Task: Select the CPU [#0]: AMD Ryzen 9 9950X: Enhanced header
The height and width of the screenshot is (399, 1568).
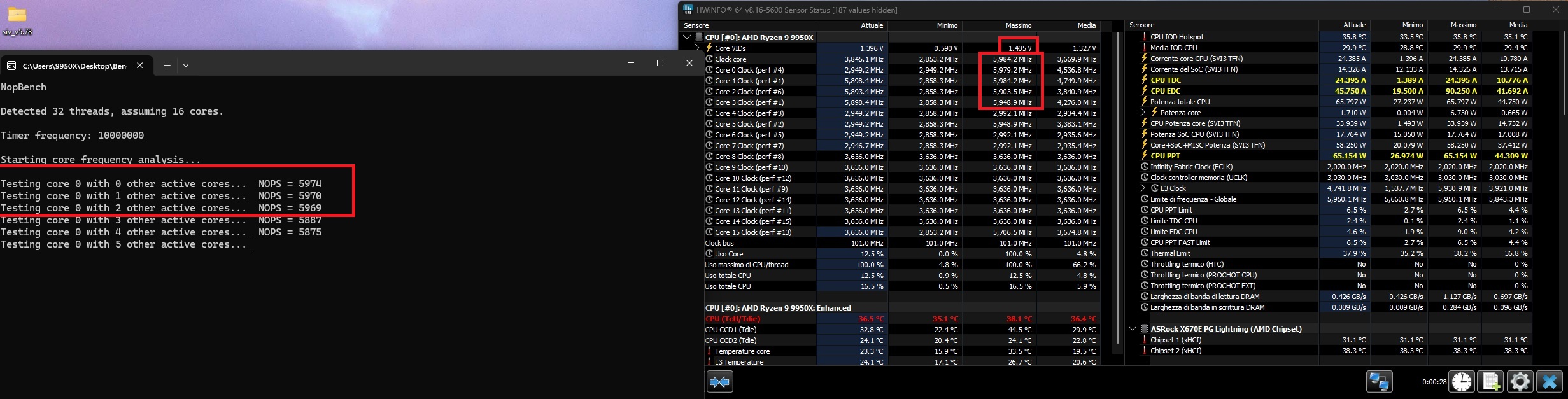Action: coord(902,308)
